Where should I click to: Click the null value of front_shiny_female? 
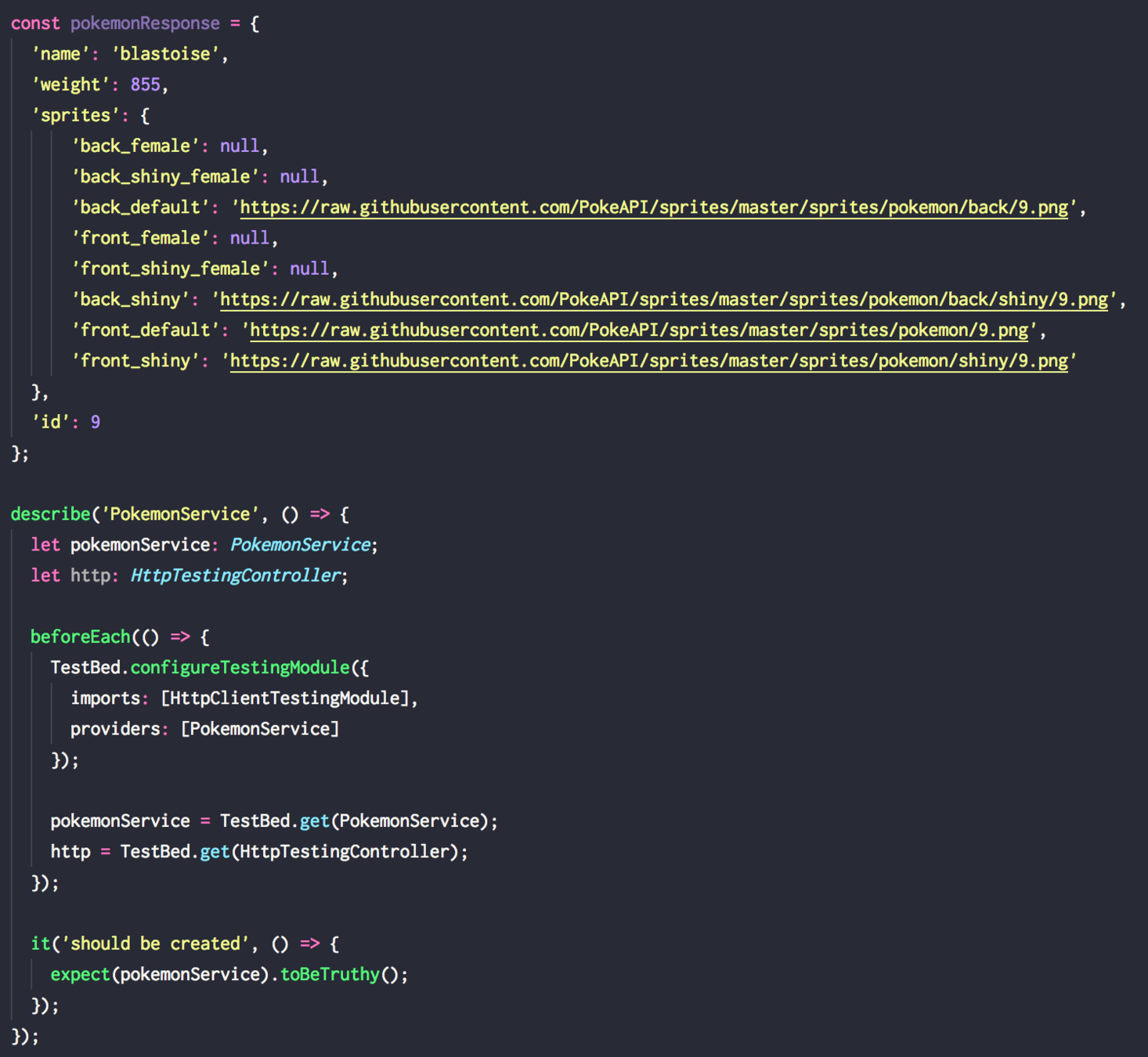point(309,269)
